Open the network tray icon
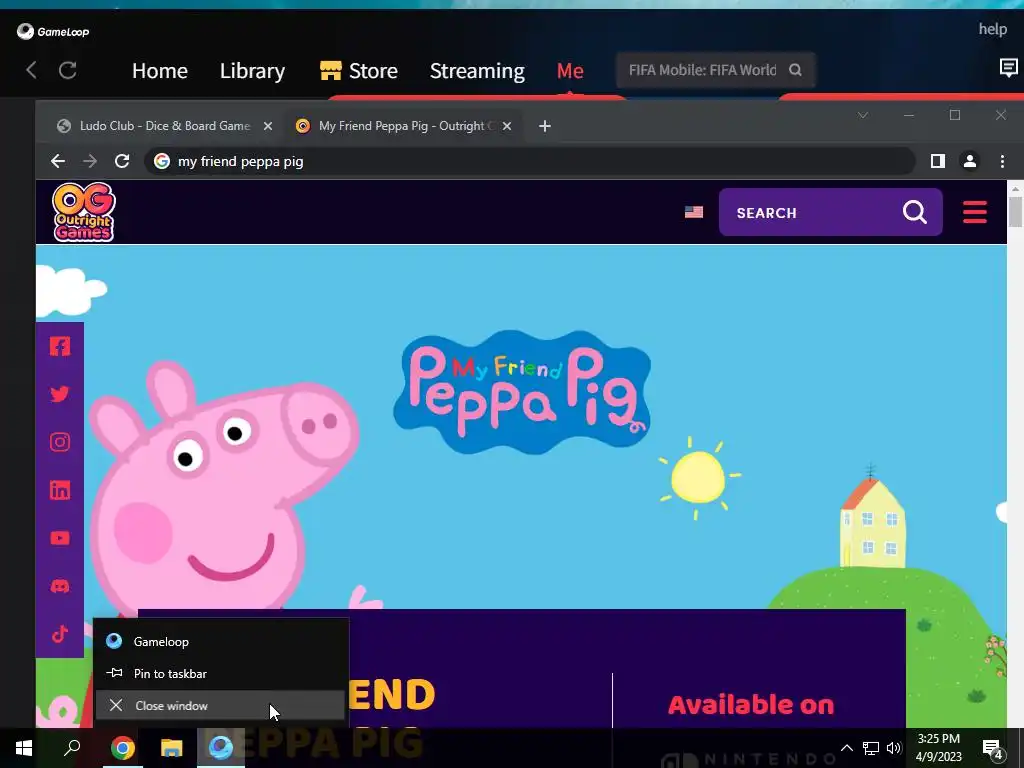The width and height of the screenshot is (1024, 768). [871, 748]
